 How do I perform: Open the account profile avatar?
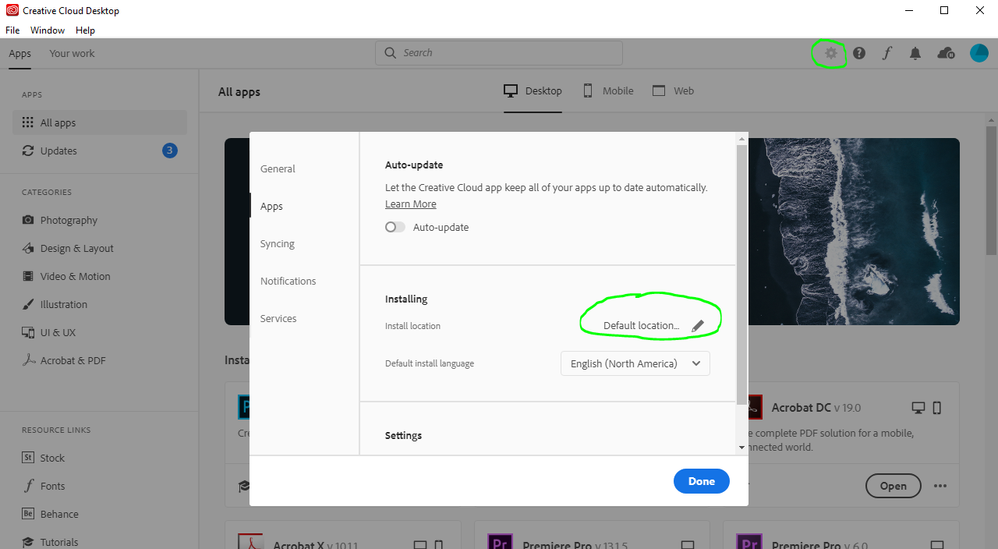979,53
